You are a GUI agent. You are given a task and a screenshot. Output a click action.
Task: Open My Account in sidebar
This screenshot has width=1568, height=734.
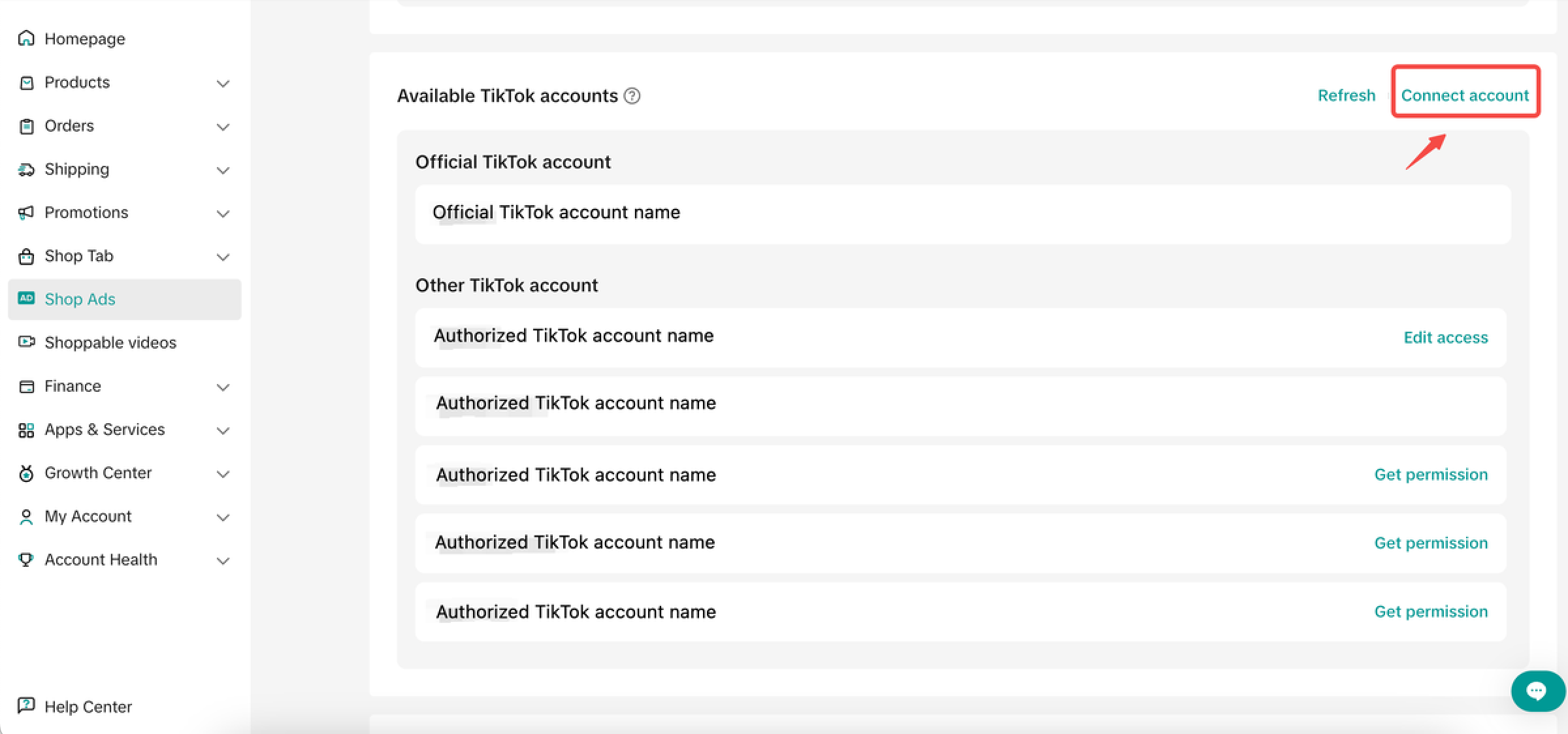pyautogui.click(x=88, y=517)
